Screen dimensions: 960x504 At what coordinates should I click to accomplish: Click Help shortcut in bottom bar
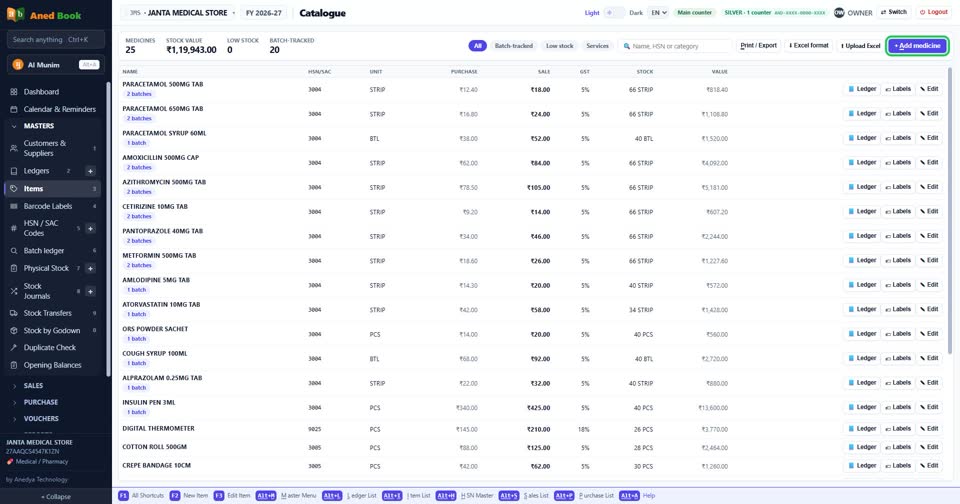point(637,495)
